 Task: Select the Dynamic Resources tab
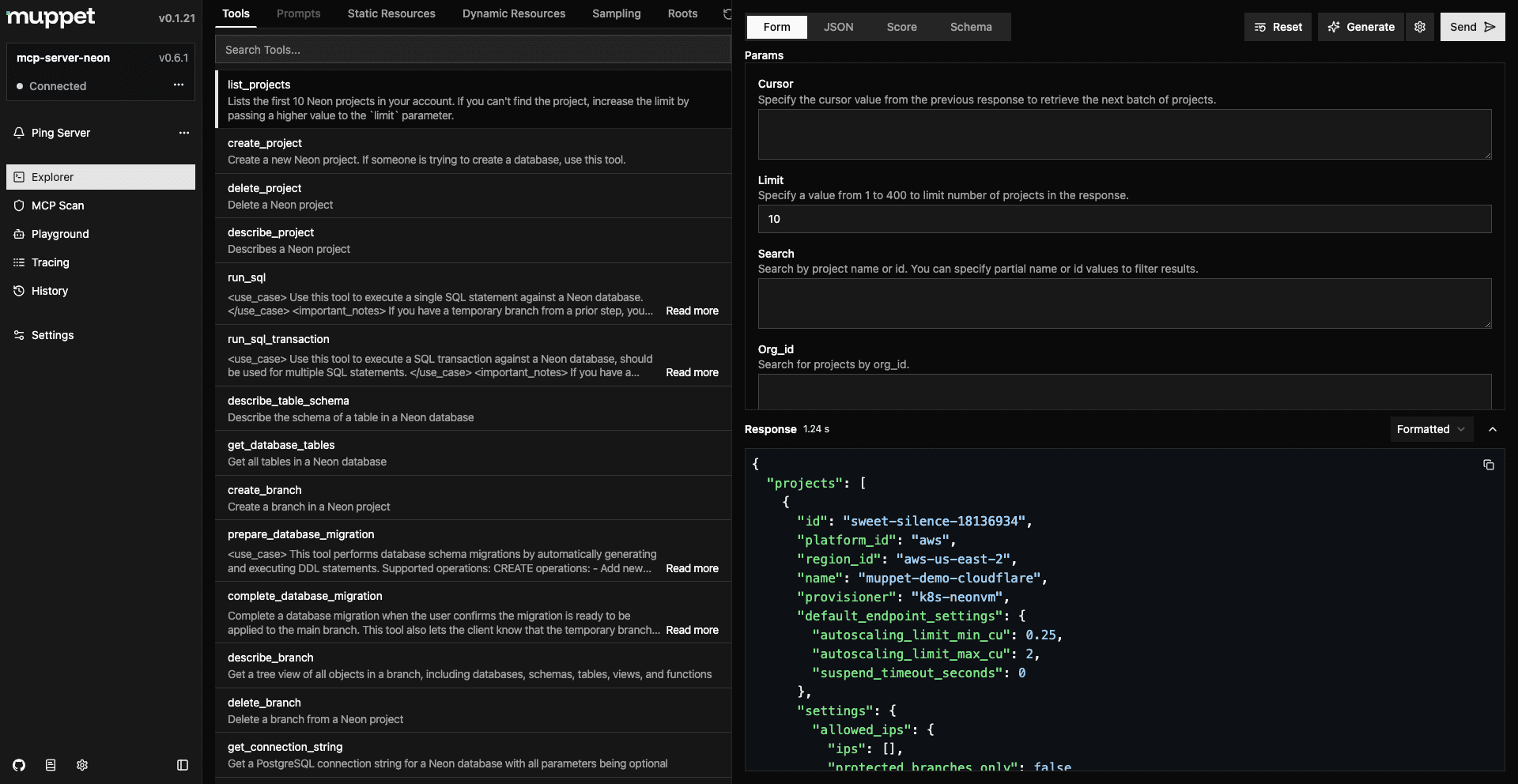coord(514,13)
